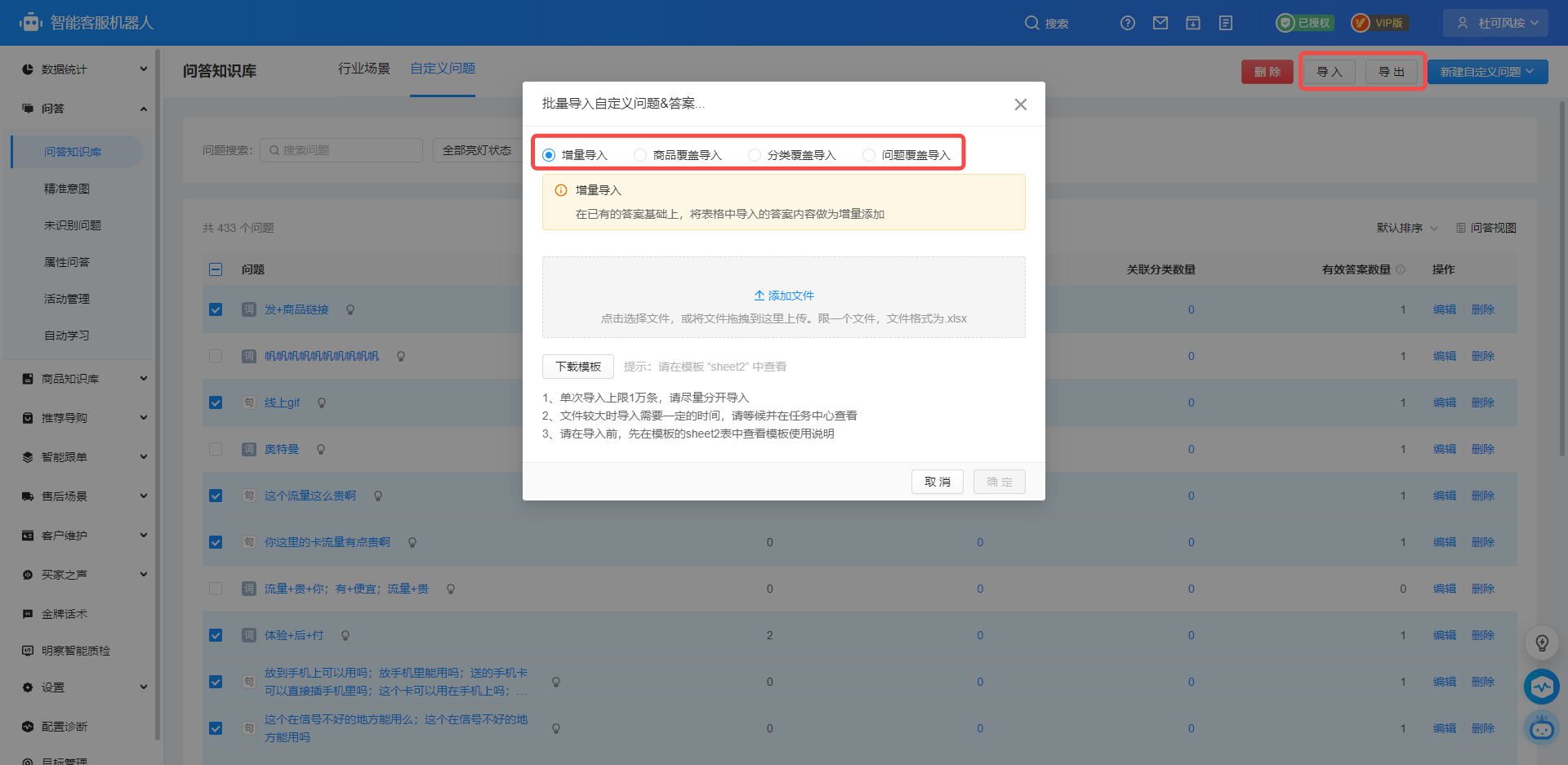This screenshot has width=1568, height=765.
Task: Check the 奥特曼 row checkbox
Action: 216,449
